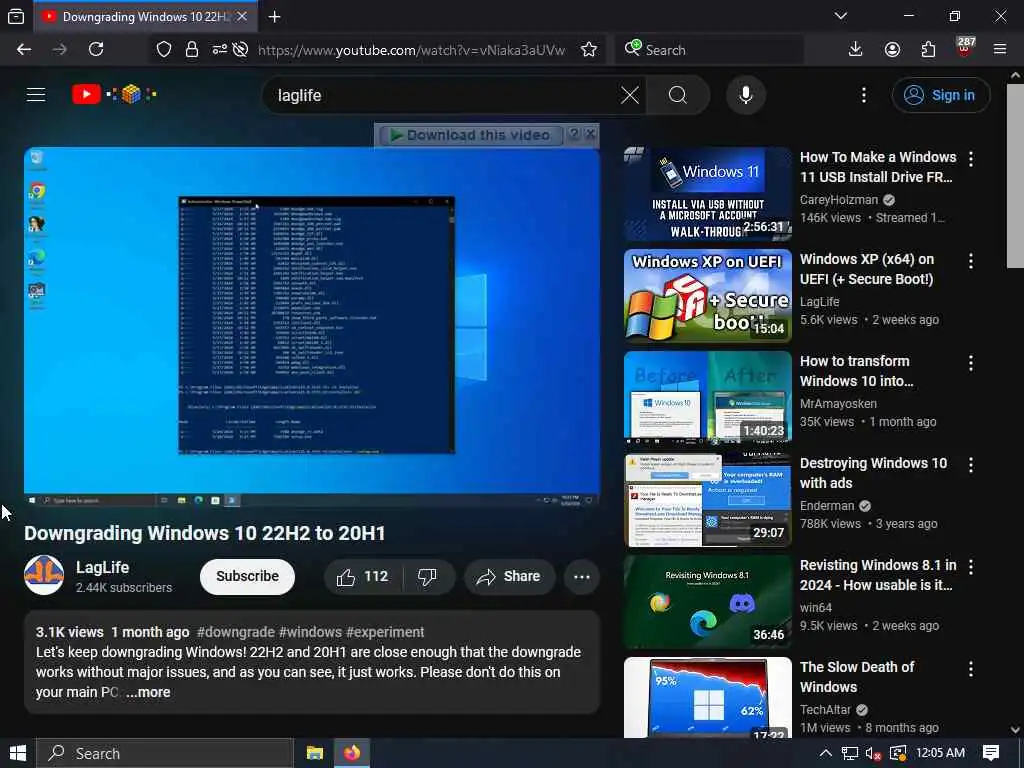Open The Slow Death of Windows title
This screenshot has width=1024, height=768.
[x=857, y=677]
